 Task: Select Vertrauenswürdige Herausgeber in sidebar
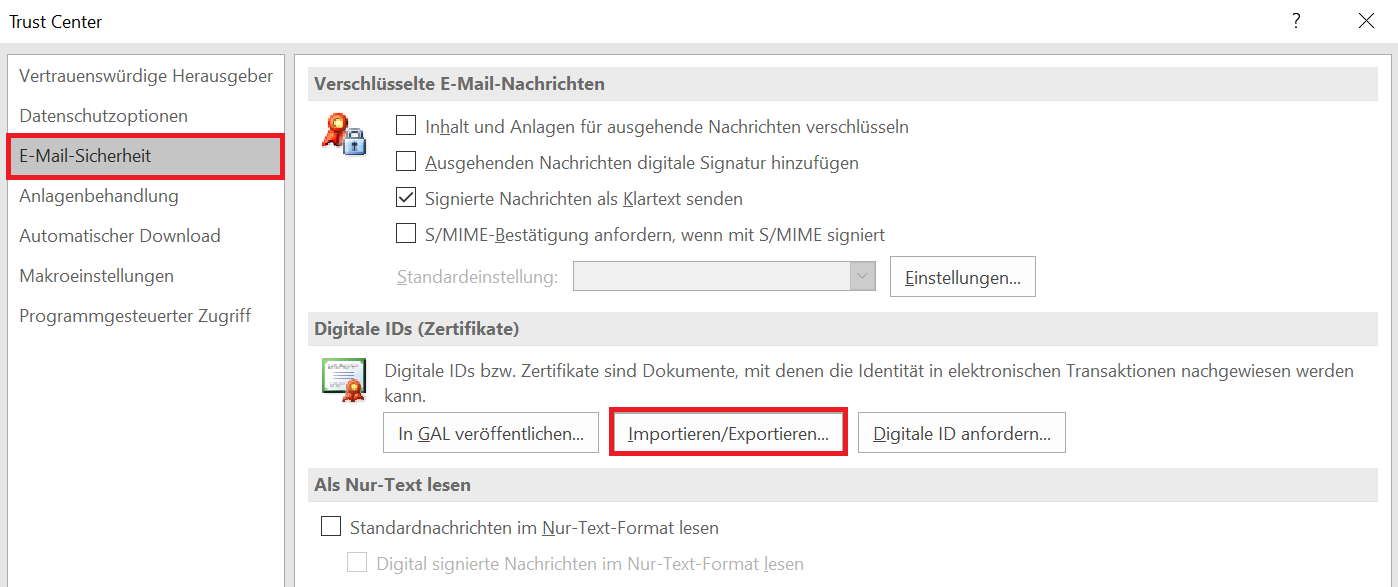[x=146, y=76]
